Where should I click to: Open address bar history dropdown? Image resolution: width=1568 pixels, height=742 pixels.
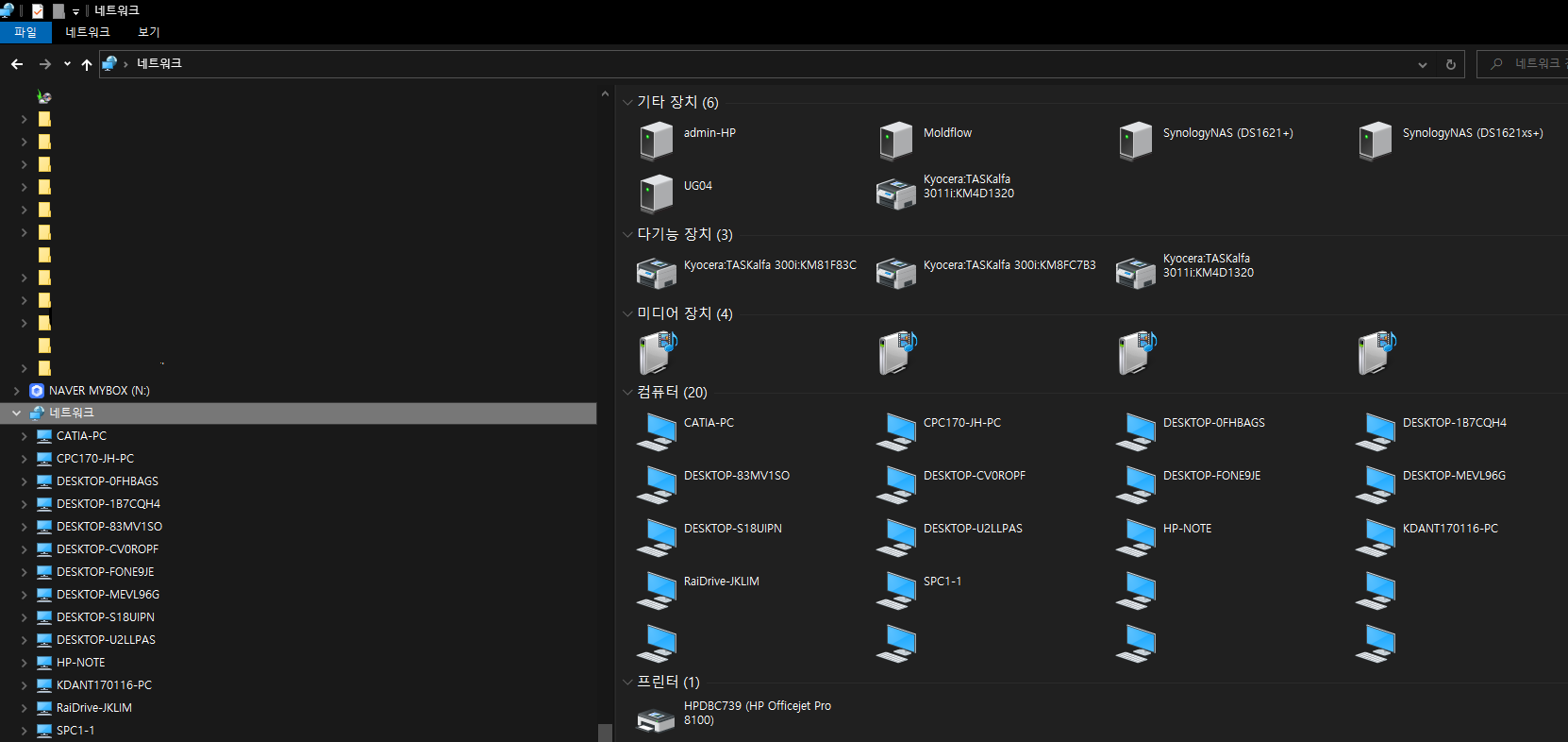pyautogui.click(x=1423, y=64)
